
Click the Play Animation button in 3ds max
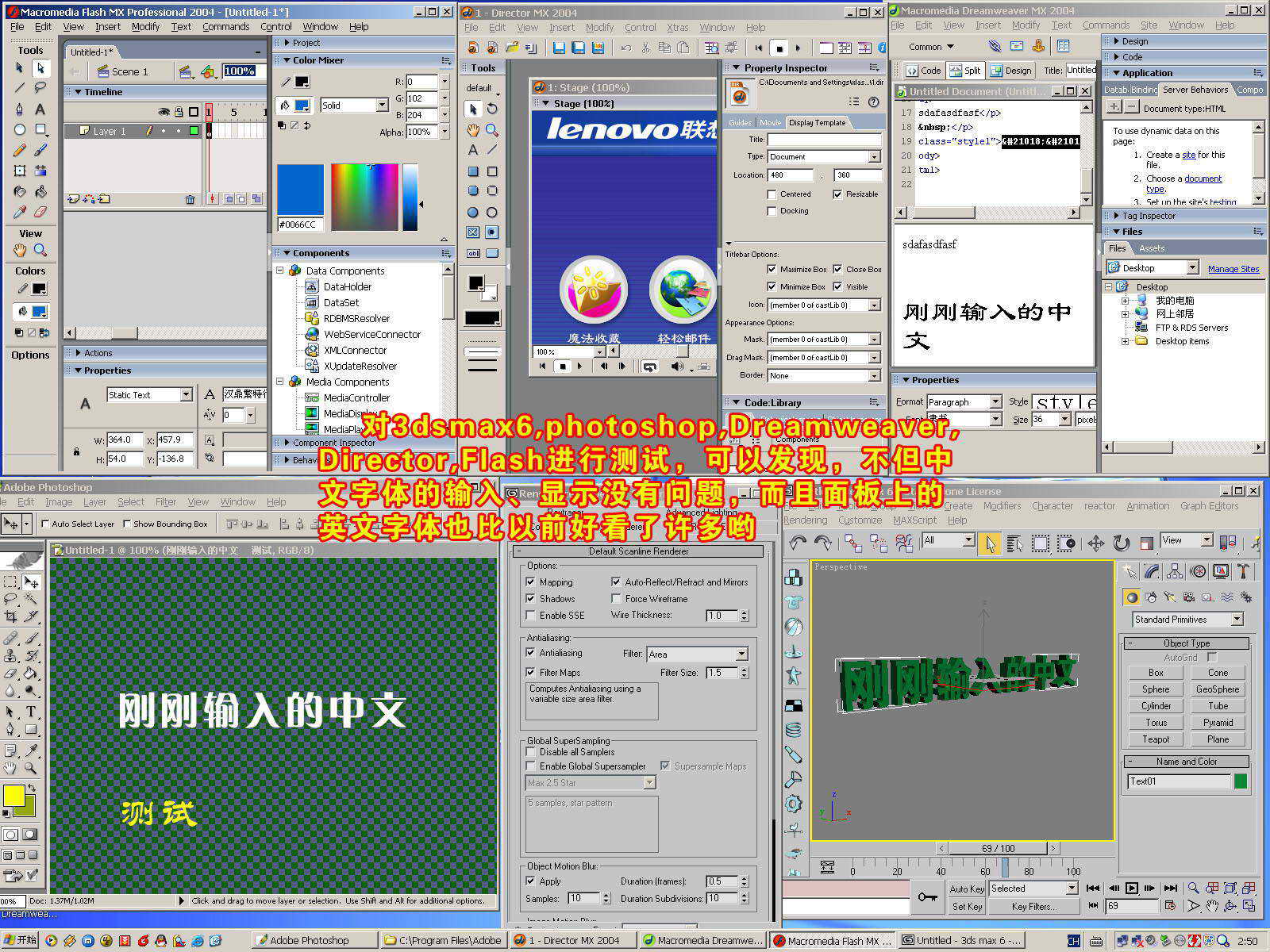[1132, 888]
